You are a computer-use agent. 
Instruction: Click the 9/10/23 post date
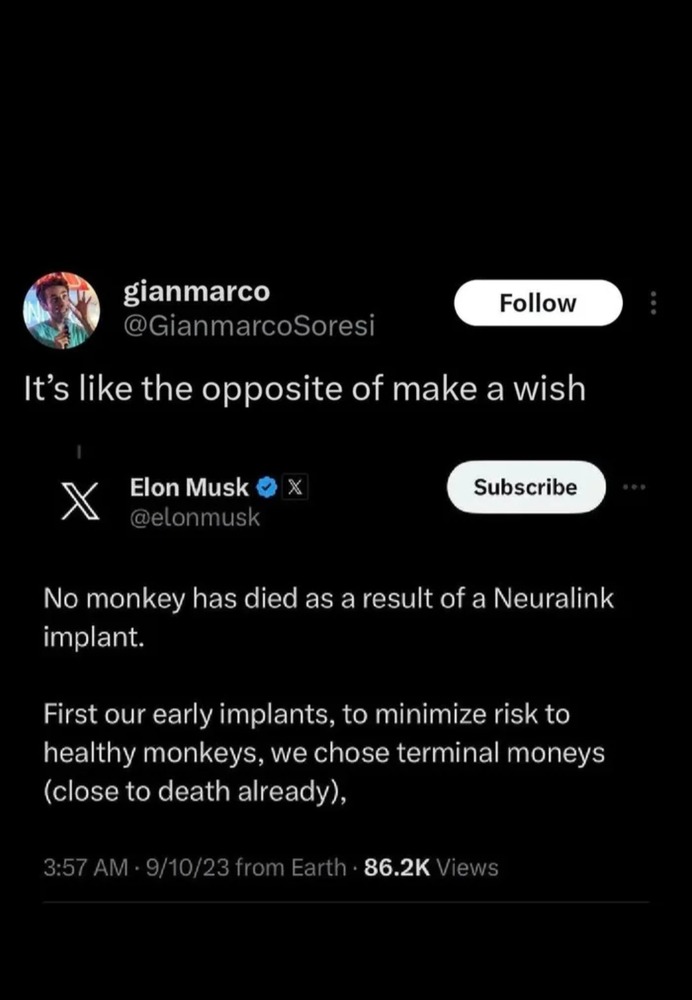pos(188,867)
